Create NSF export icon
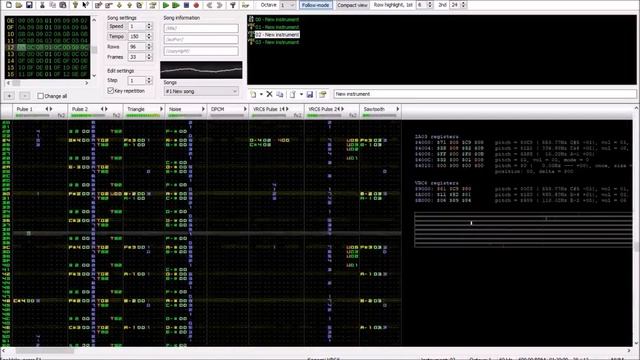The width and height of the screenshot is (640, 360). pos(245,5)
